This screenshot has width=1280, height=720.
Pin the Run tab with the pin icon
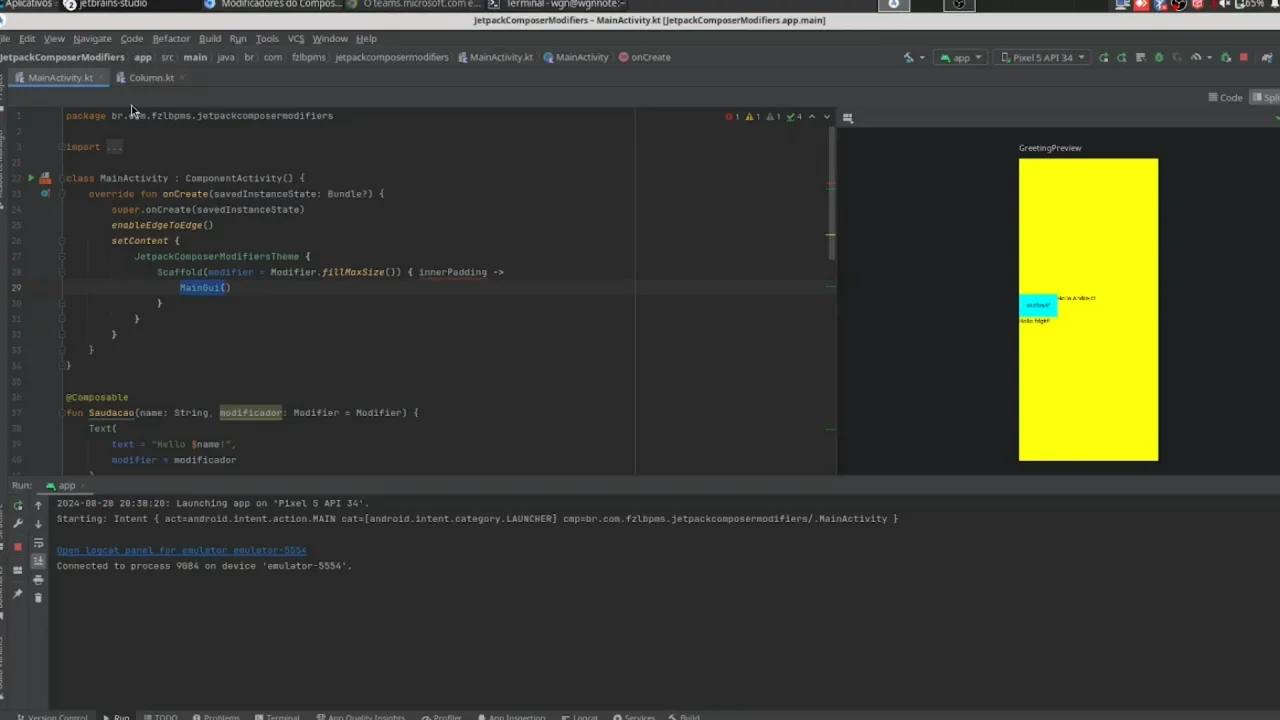tap(18, 594)
